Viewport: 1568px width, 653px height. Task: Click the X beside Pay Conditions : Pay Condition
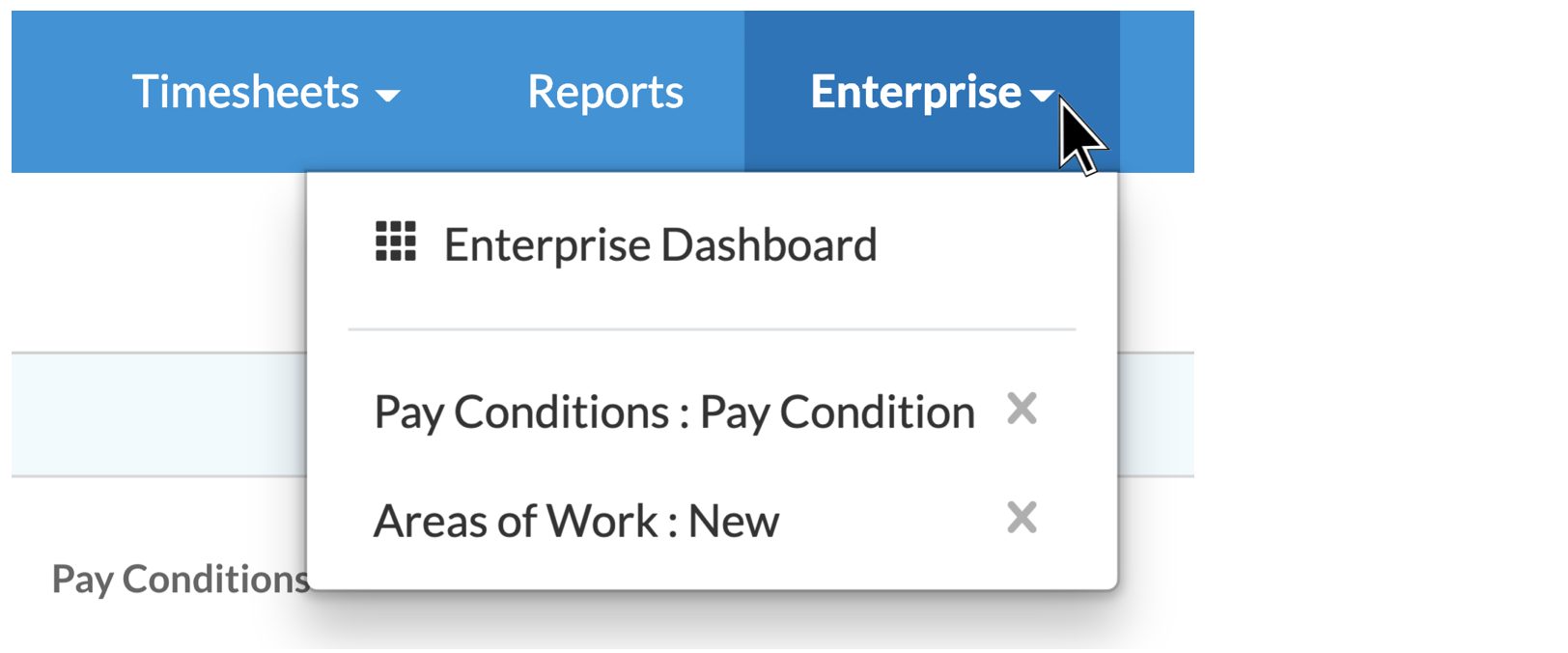point(1024,411)
